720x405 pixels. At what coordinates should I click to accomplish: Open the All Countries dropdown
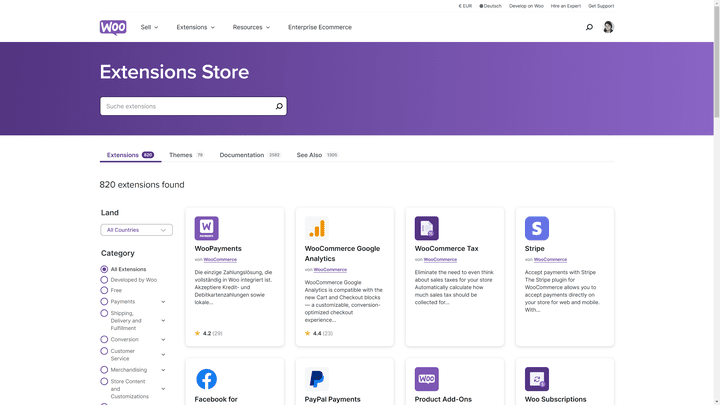tap(136, 230)
